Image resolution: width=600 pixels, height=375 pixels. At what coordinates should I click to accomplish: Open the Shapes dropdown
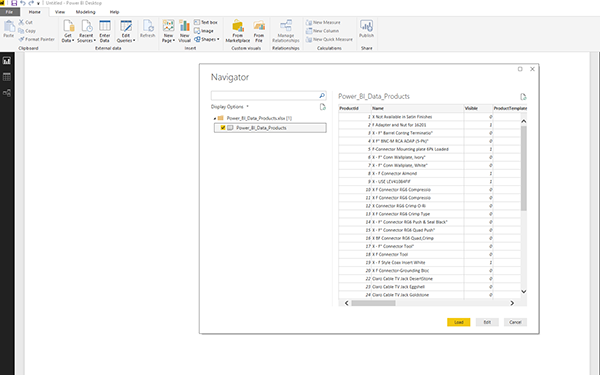tap(207, 39)
